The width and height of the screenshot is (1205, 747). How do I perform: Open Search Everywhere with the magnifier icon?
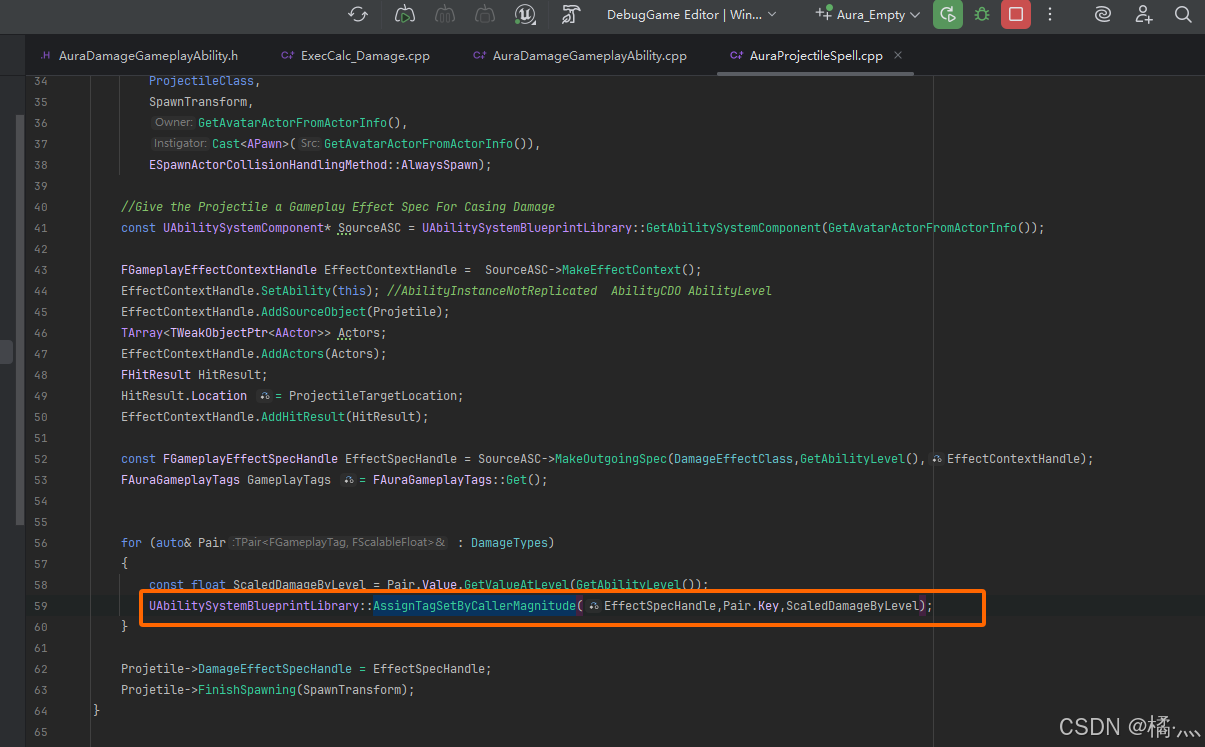click(1183, 14)
